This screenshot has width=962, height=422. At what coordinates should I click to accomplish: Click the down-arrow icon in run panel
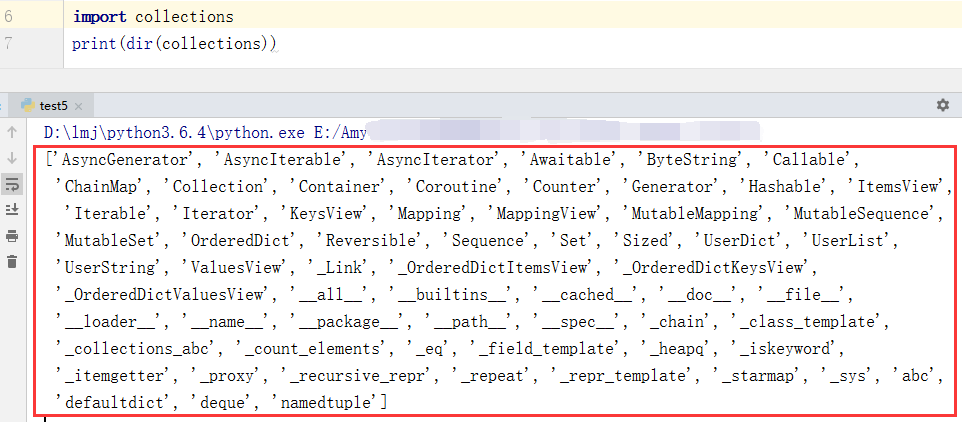tap(12, 158)
